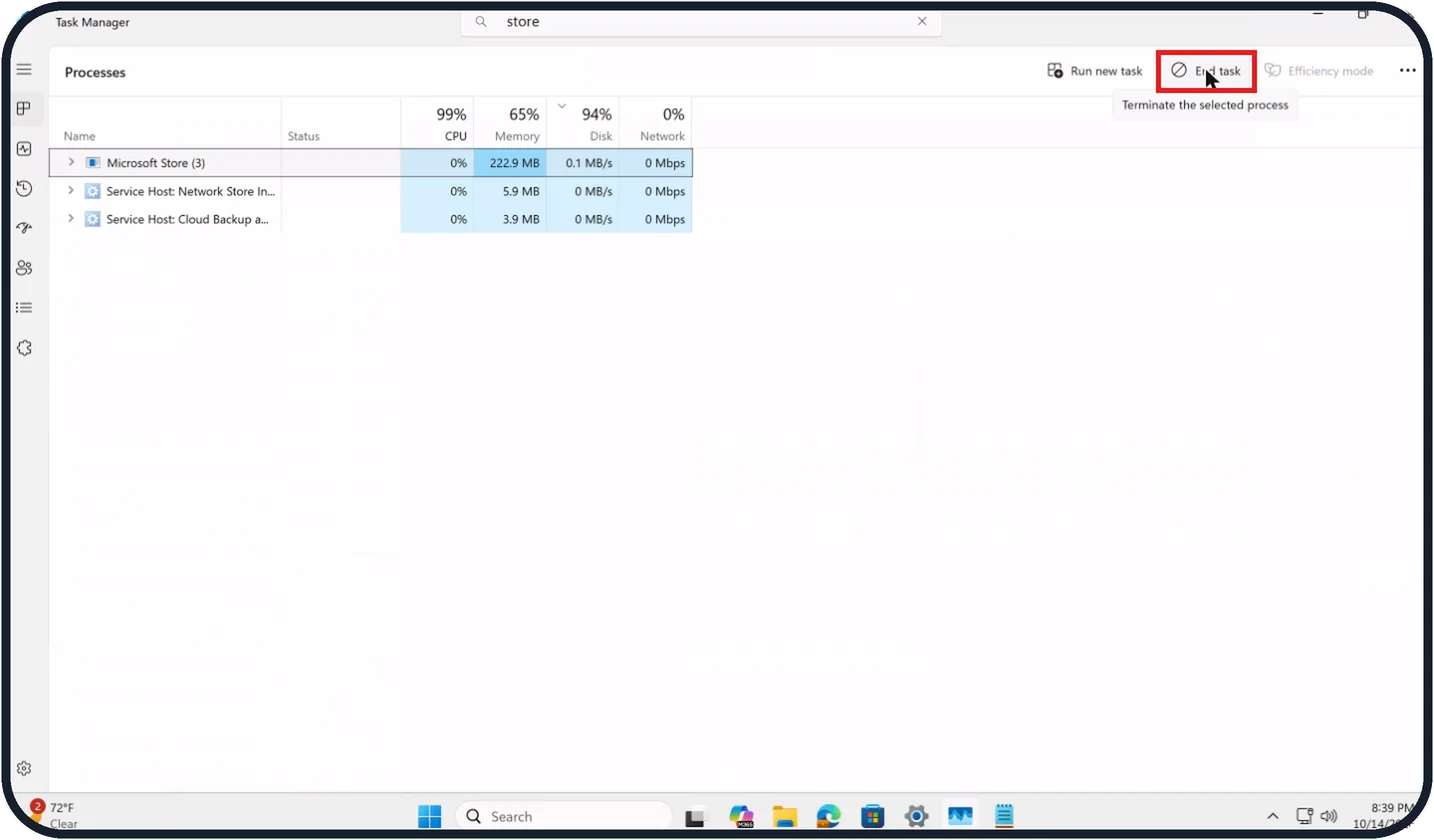Click the volume speaker icon in tray
1434x840 pixels.
(x=1329, y=816)
